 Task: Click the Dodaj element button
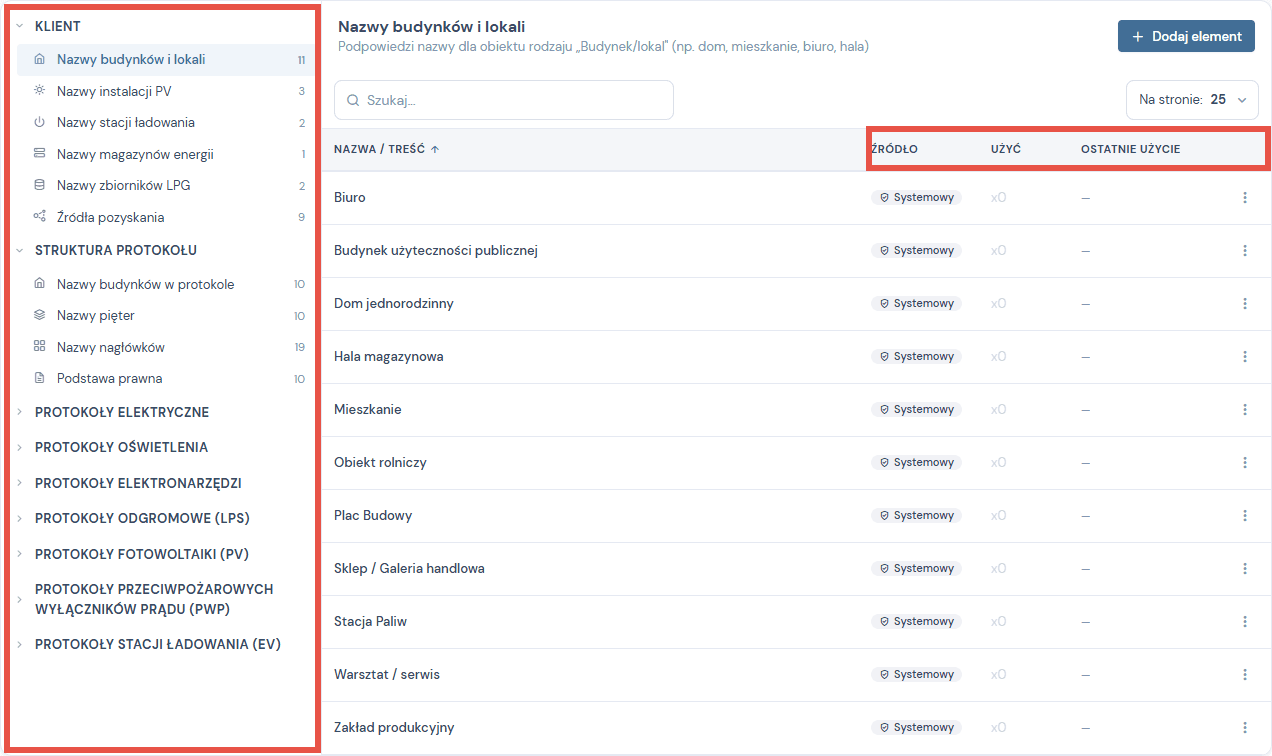[1186, 36]
